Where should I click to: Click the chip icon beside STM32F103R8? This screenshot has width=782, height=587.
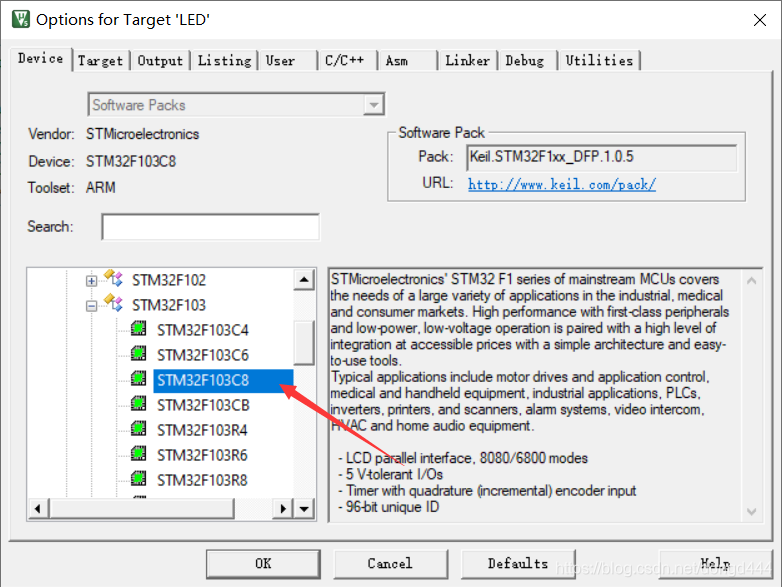tap(139, 478)
